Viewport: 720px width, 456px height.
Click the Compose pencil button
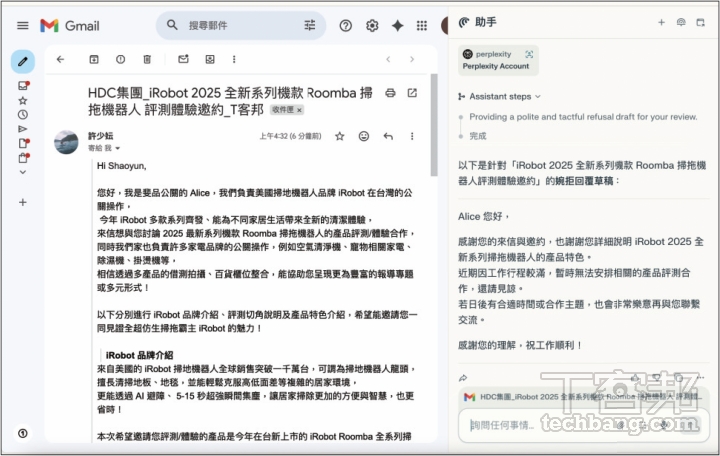click(x=22, y=62)
